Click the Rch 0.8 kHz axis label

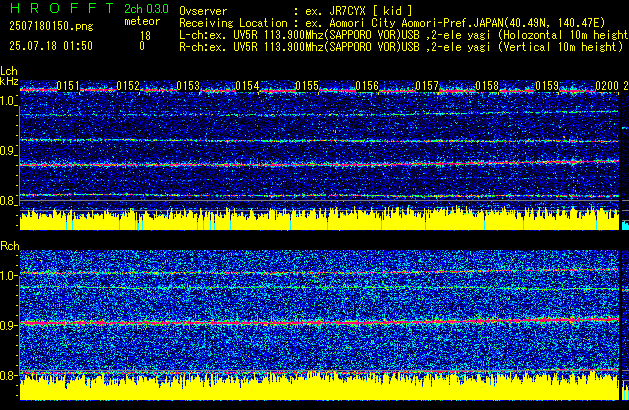(8, 375)
